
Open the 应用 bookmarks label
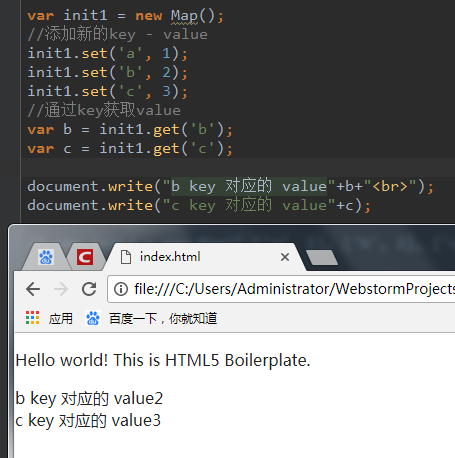point(61,319)
